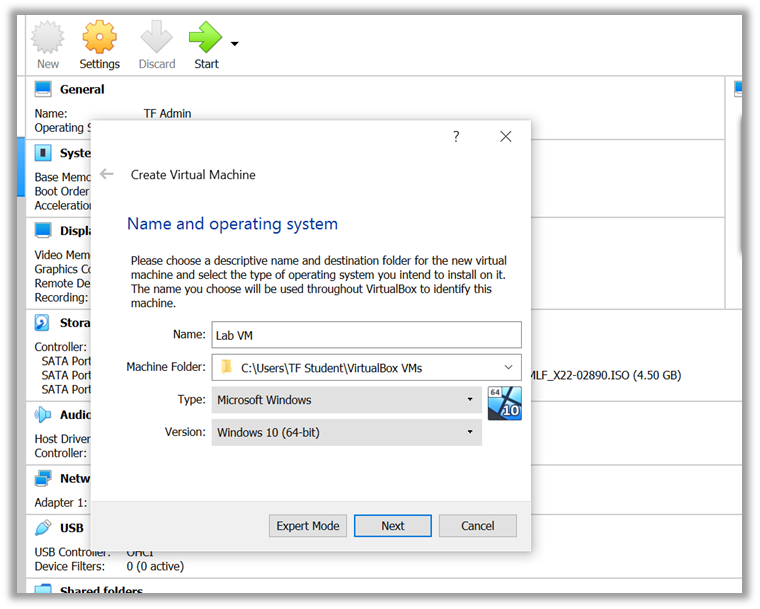Click the TF Admin machine name value

(x=167, y=113)
